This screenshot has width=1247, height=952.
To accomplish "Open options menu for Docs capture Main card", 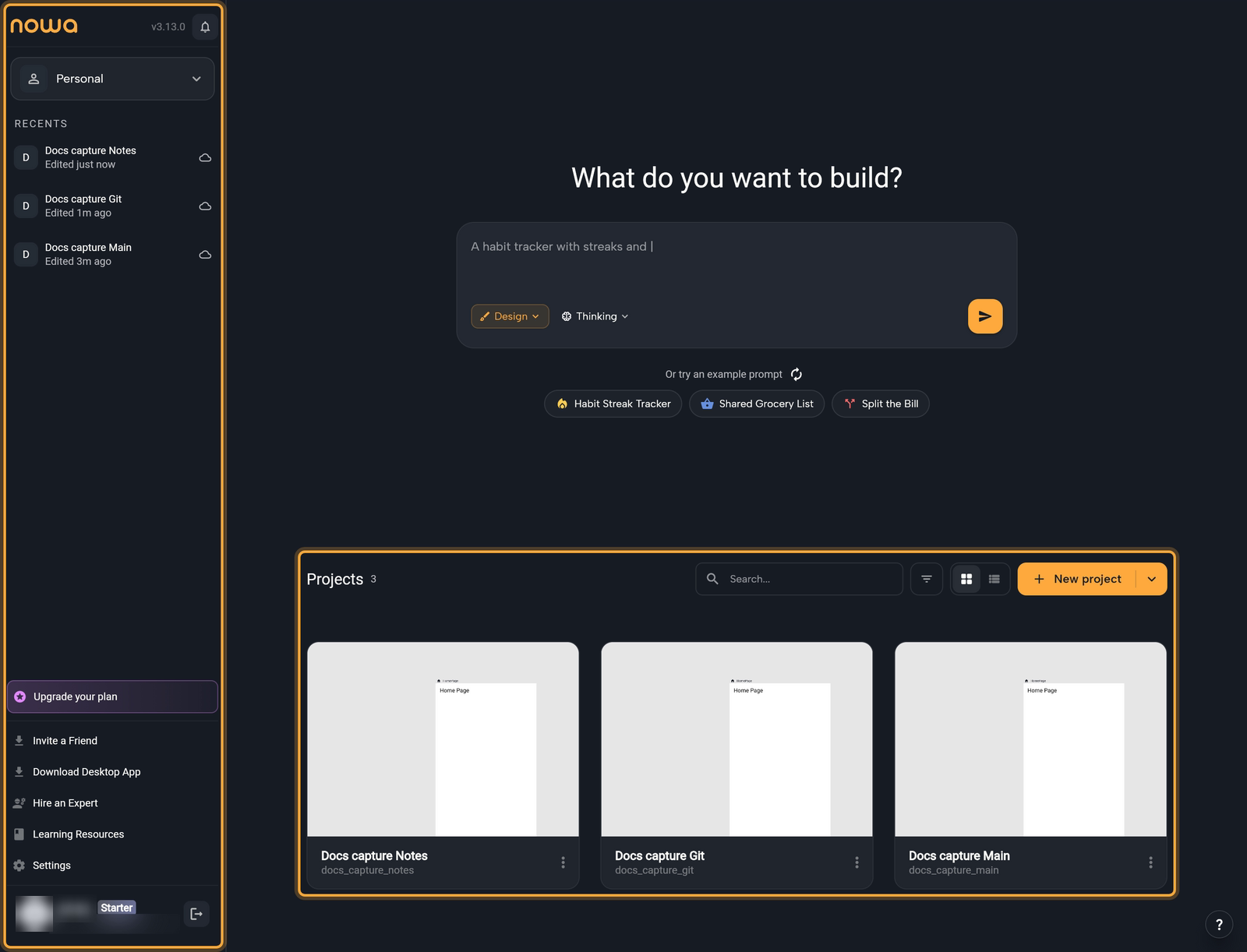I will [x=1150, y=862].
